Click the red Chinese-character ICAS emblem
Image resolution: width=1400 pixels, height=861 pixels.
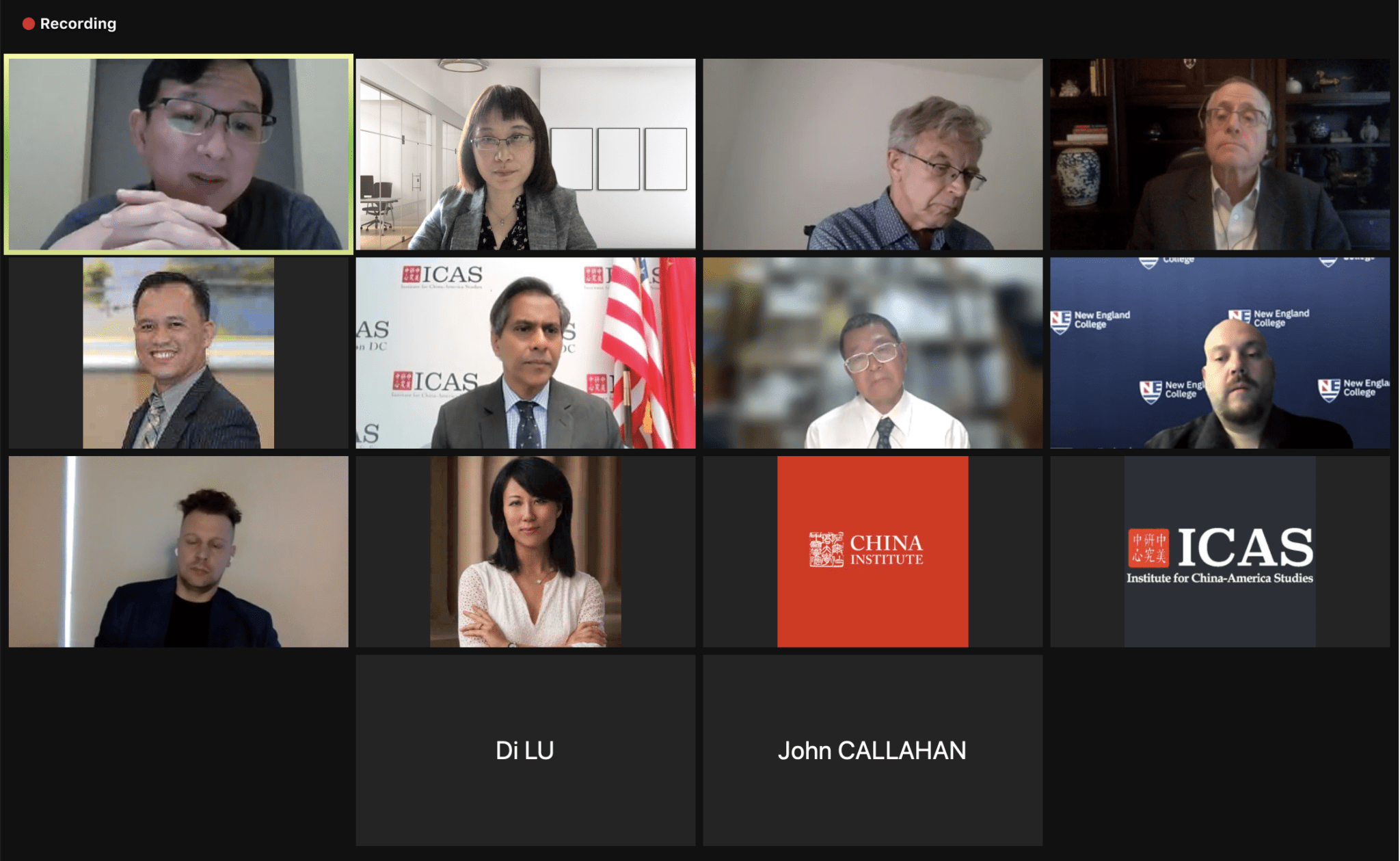click(x=1148, y=547)
